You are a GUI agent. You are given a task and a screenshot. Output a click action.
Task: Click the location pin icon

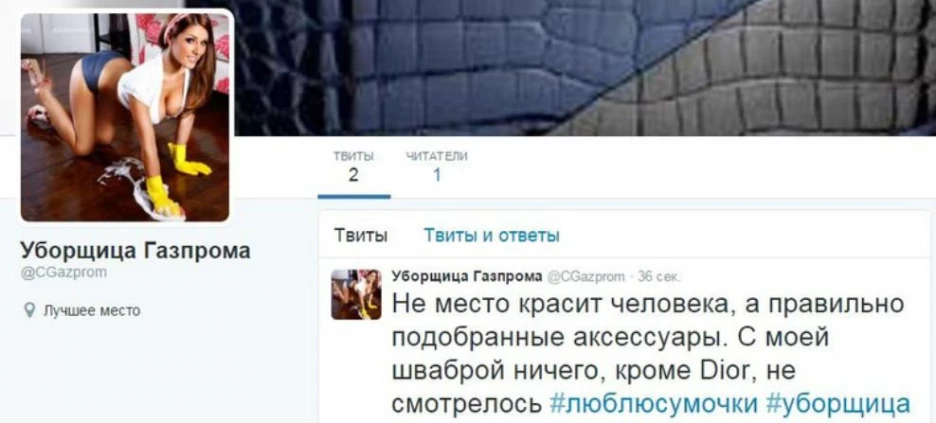(x=28, y=310)
